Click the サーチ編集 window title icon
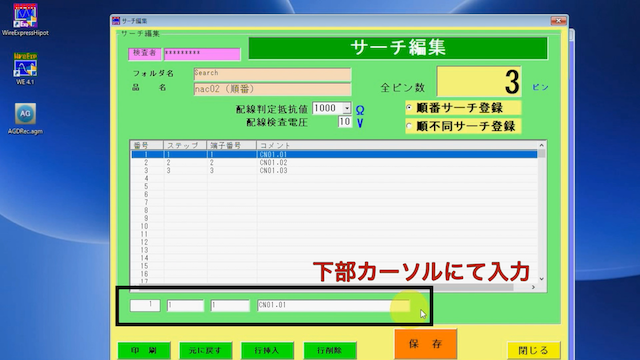 point(116,20)
